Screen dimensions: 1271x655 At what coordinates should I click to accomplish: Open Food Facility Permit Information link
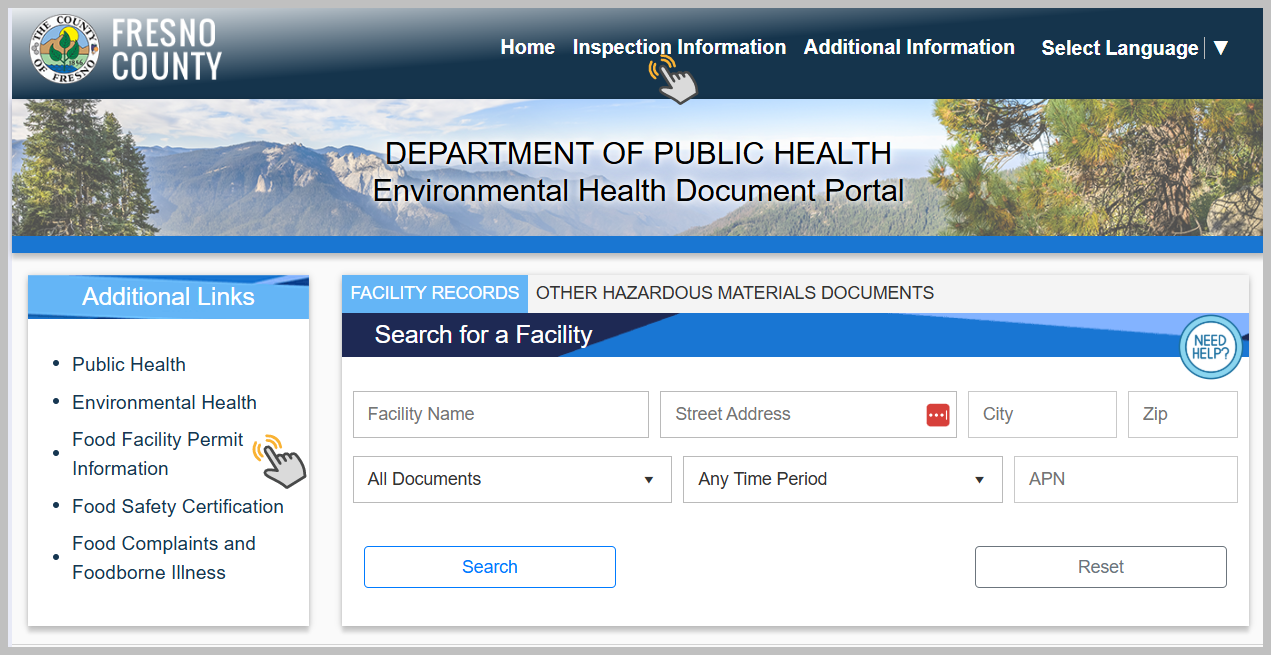click(157, 454)
